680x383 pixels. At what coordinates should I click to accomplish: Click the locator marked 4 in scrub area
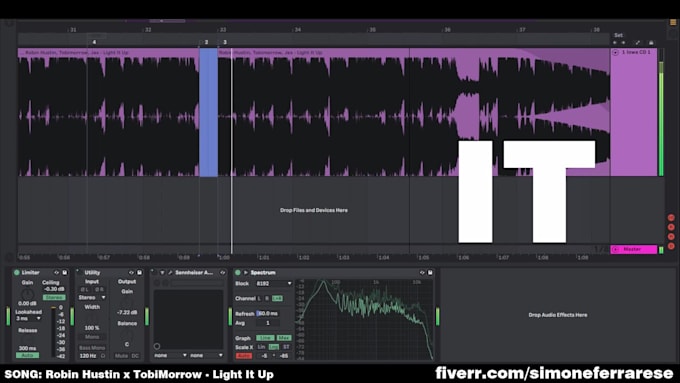[x=94, y=42]
